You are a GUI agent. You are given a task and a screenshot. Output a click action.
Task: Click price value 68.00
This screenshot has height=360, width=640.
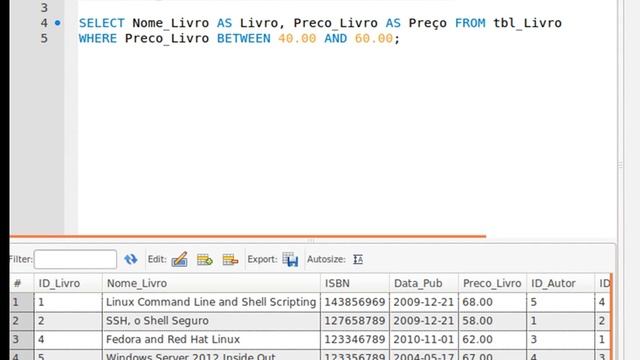tap(492, 302)
